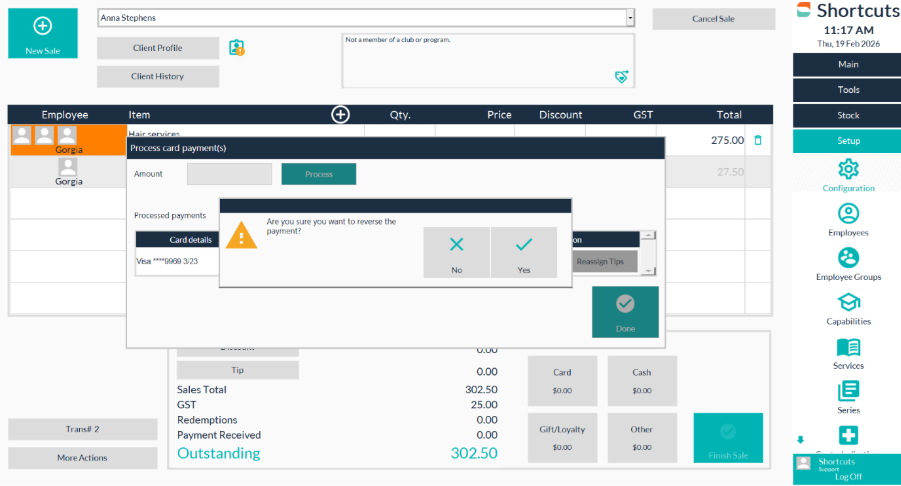Click the add item plus icon in header
Viewport: 901px width, 486px height.
pyautogui.click(x=340, y=115)
